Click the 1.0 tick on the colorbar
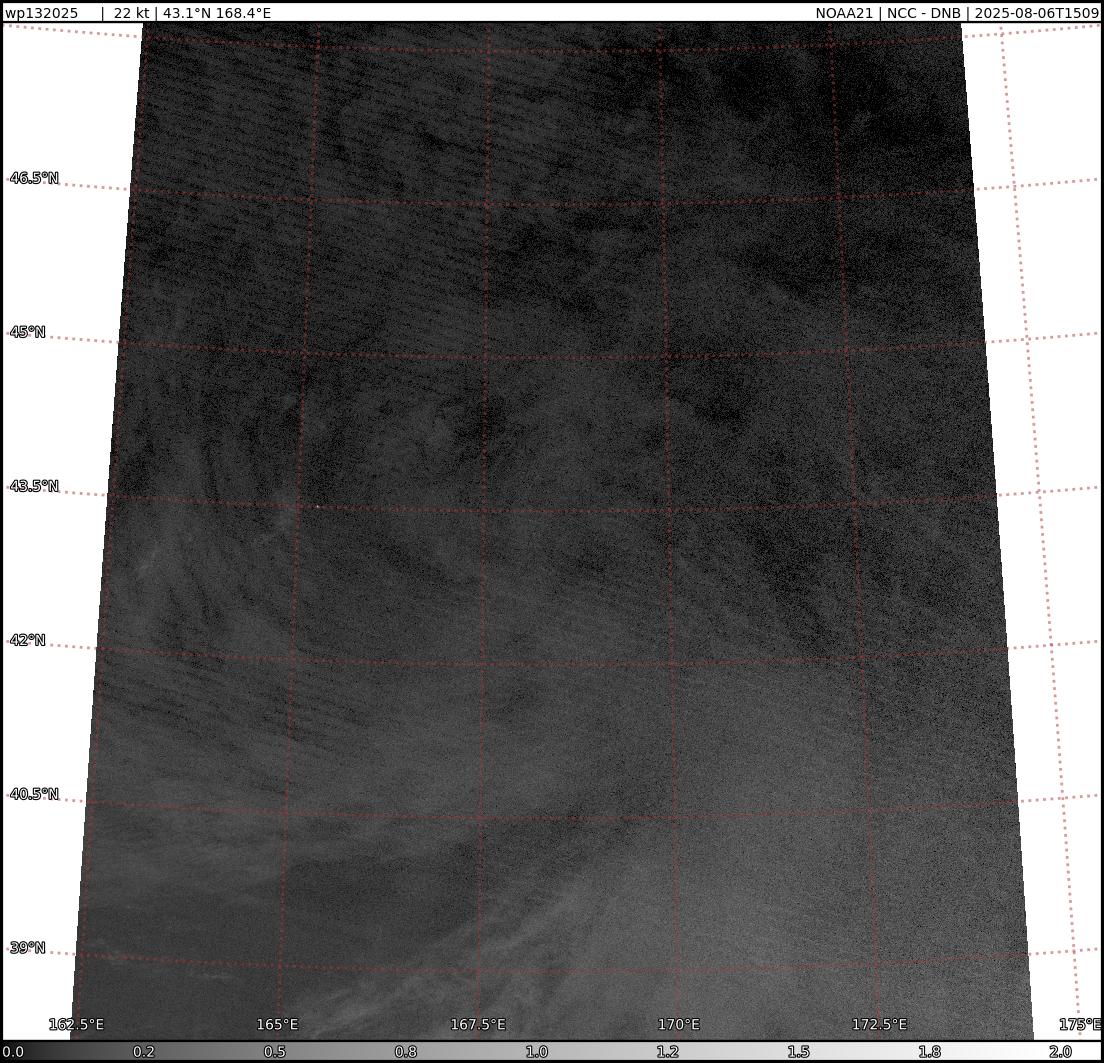 click(537, 1052)
